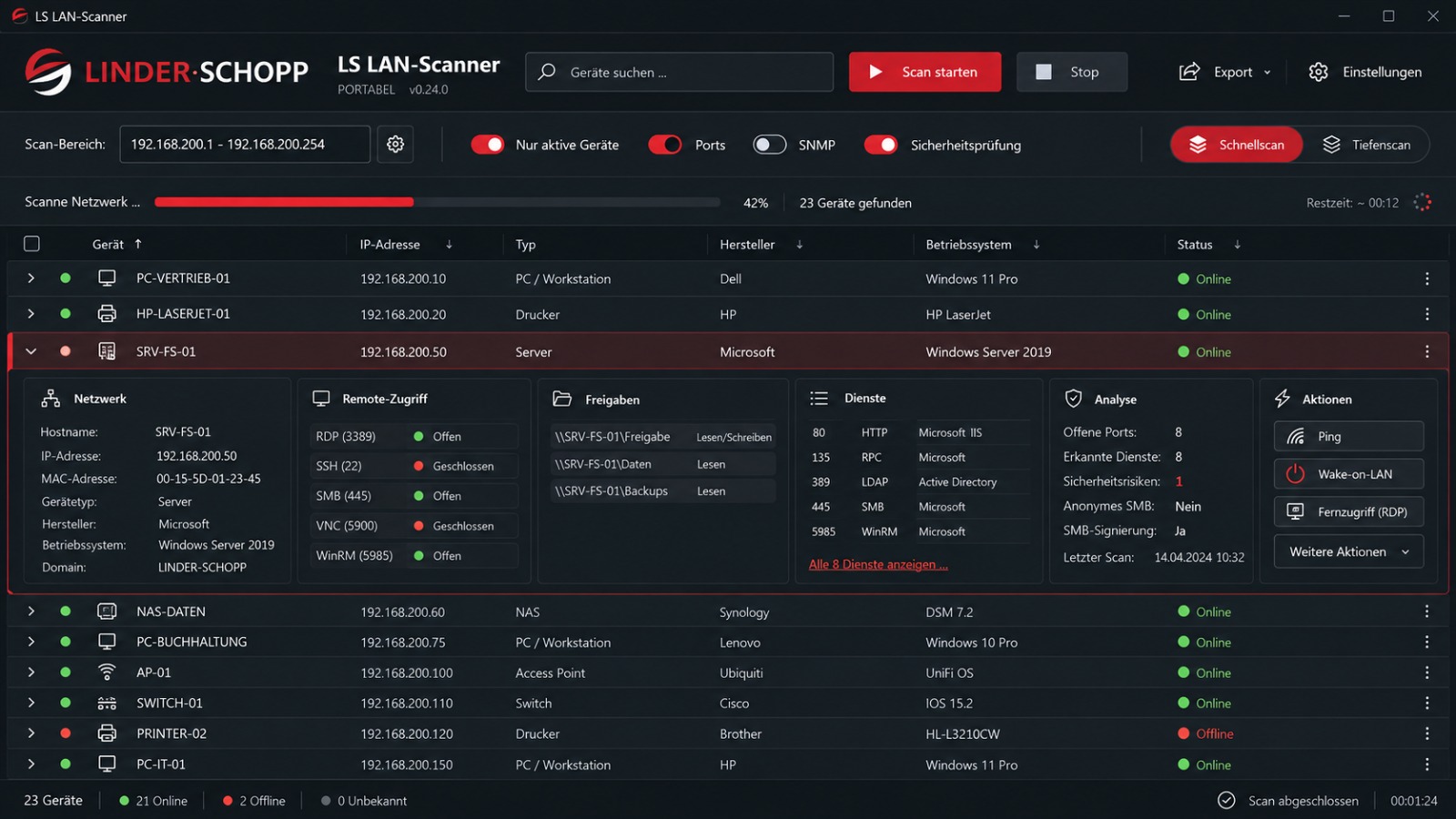Image resolution: width=1456 pixels, height=819 pixels.
Task: Open three-dot menu for AP-01
Action: (1427, 672)
